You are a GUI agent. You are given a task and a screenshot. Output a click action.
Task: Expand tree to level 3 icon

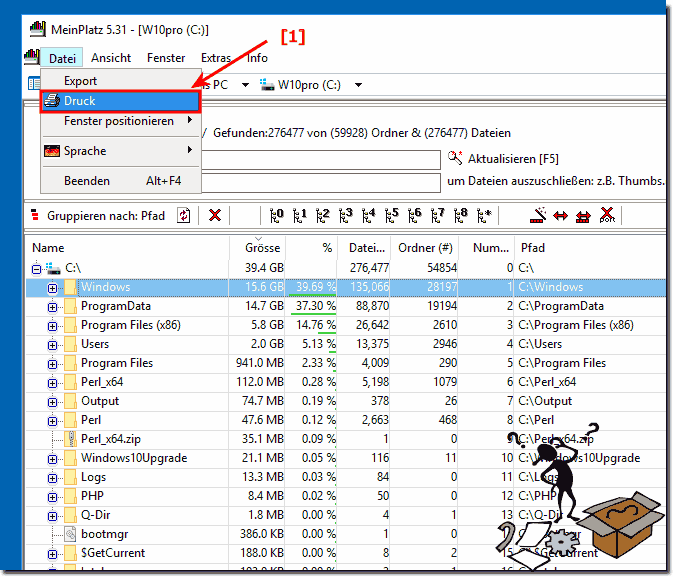click(346, 215)
